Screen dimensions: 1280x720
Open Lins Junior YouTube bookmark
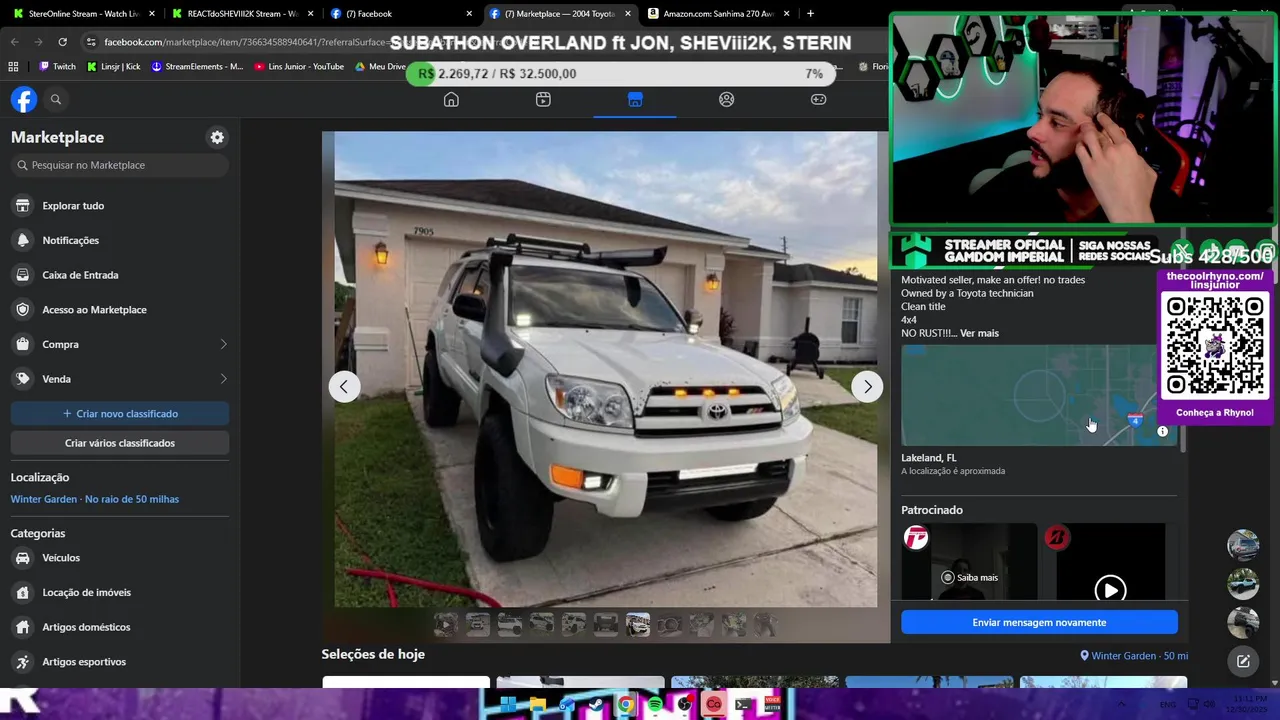click(299, 66)
